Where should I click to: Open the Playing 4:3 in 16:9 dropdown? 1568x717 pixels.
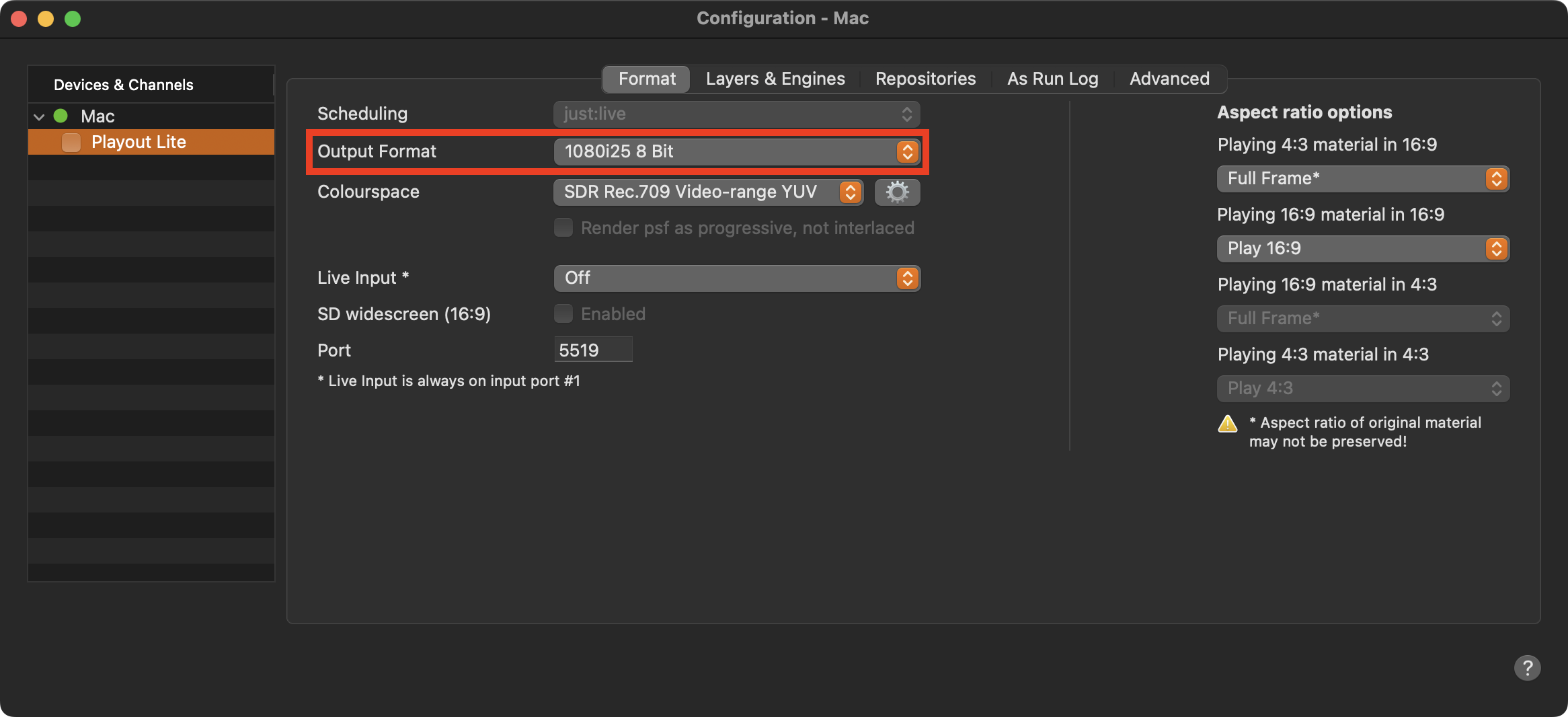1363,179
